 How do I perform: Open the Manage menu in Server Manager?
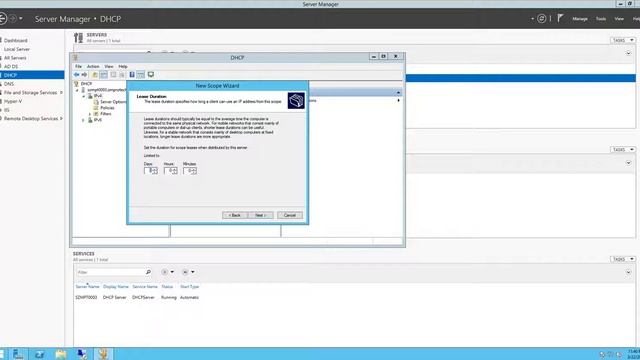[x=580, y=19]
